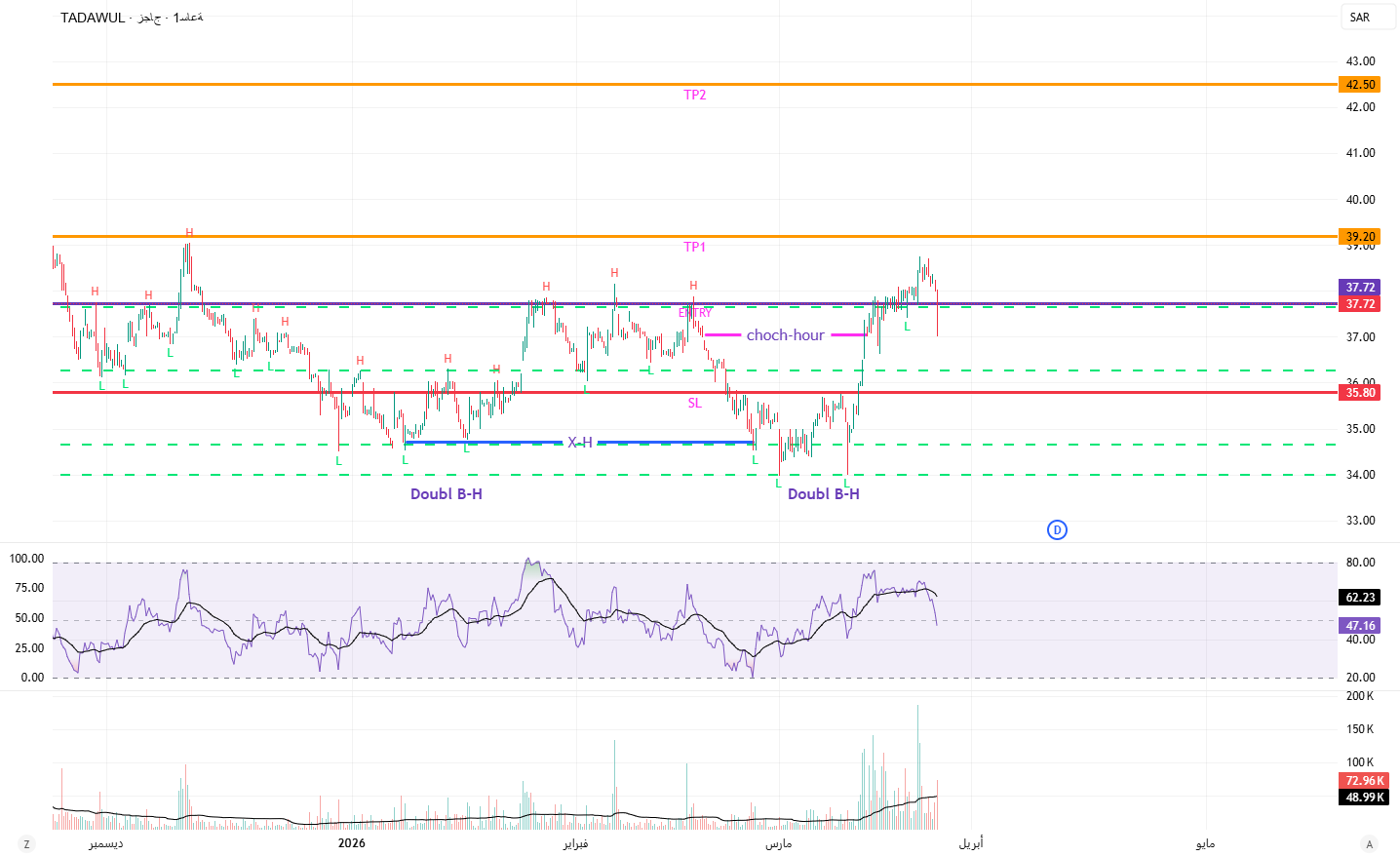
Task: Select the choch-hour annotation text
Action: (785, 335)
